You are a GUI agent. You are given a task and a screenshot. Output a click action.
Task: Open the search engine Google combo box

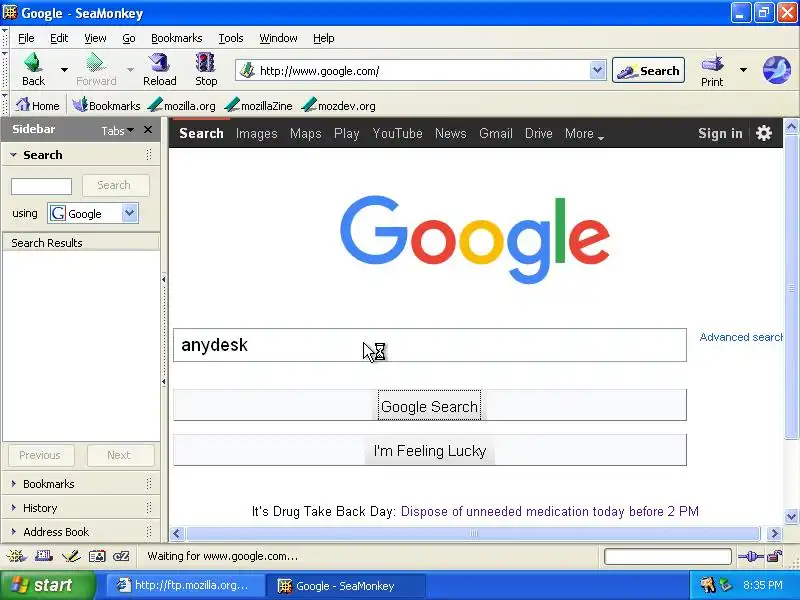[93, 213]
